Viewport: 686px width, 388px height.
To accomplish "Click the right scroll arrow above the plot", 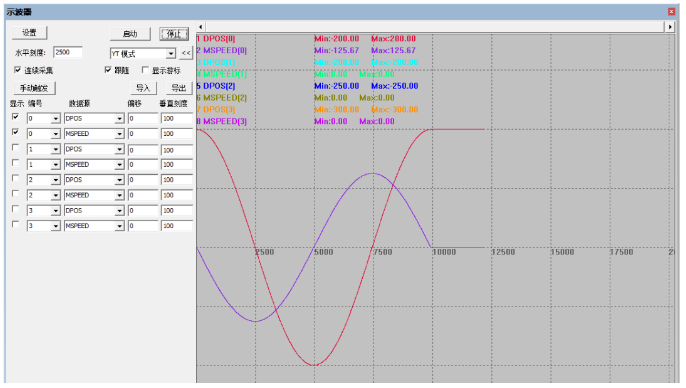I will coord(670,27).
